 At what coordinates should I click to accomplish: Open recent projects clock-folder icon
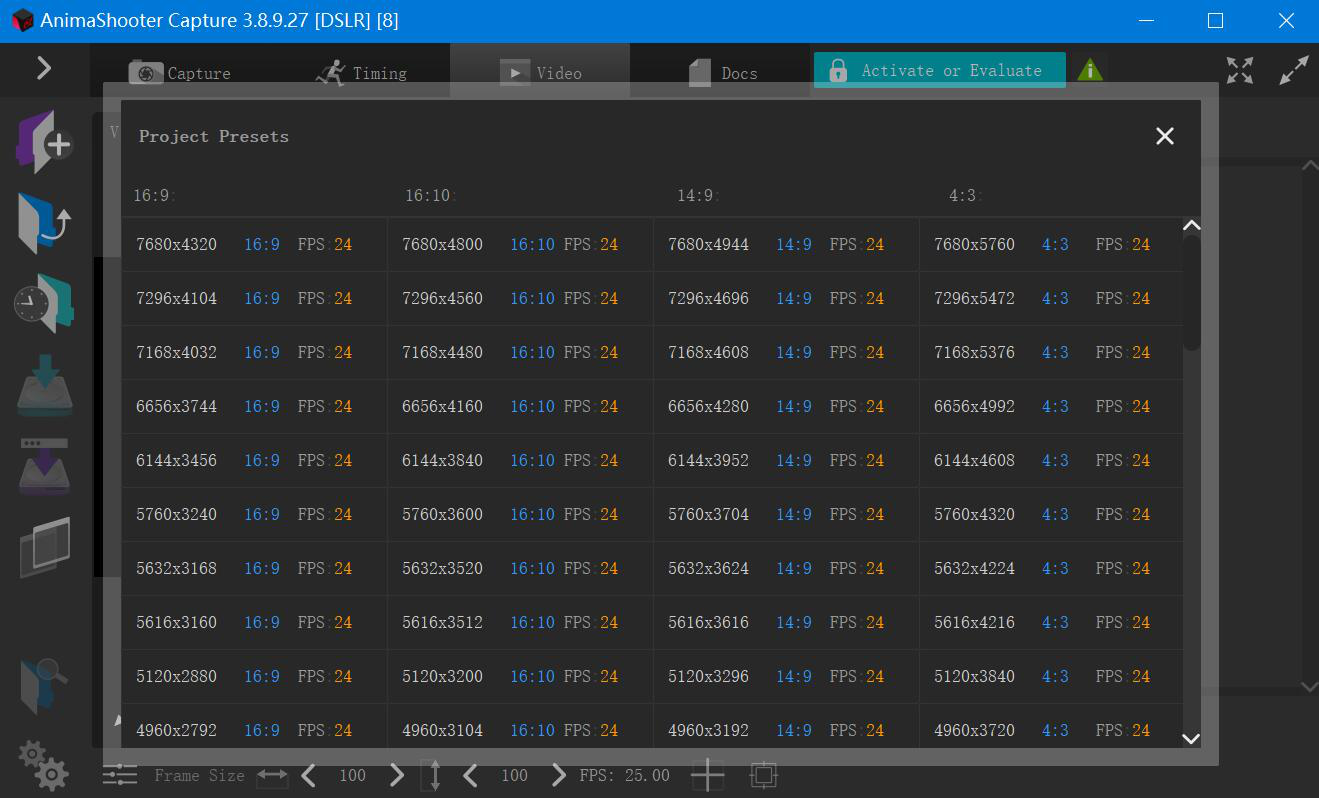pyautogui.click(x=44, y=302)
